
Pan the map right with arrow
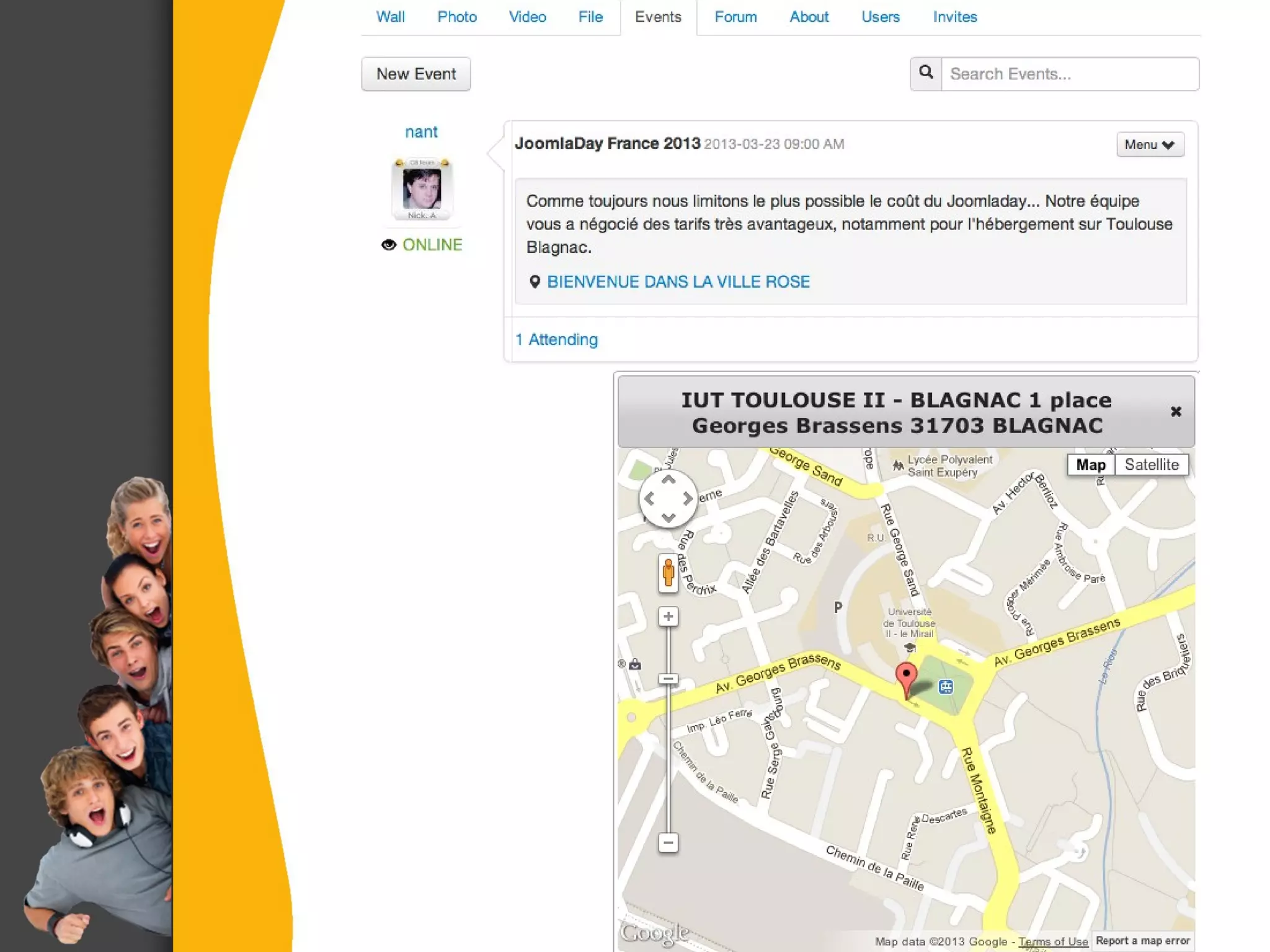tap(688, 498)
